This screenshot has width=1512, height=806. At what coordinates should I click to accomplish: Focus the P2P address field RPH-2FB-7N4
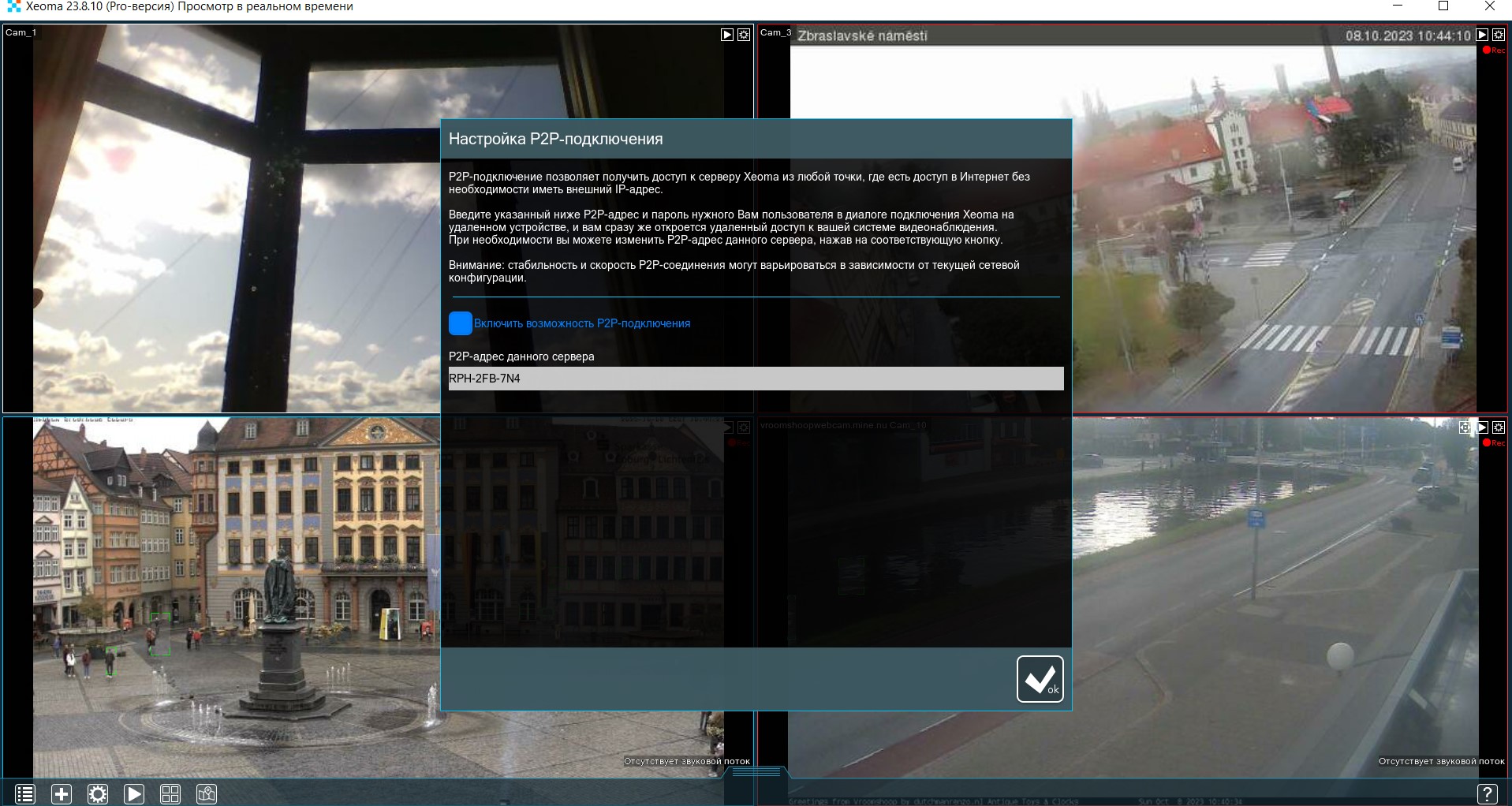point(756,379)
